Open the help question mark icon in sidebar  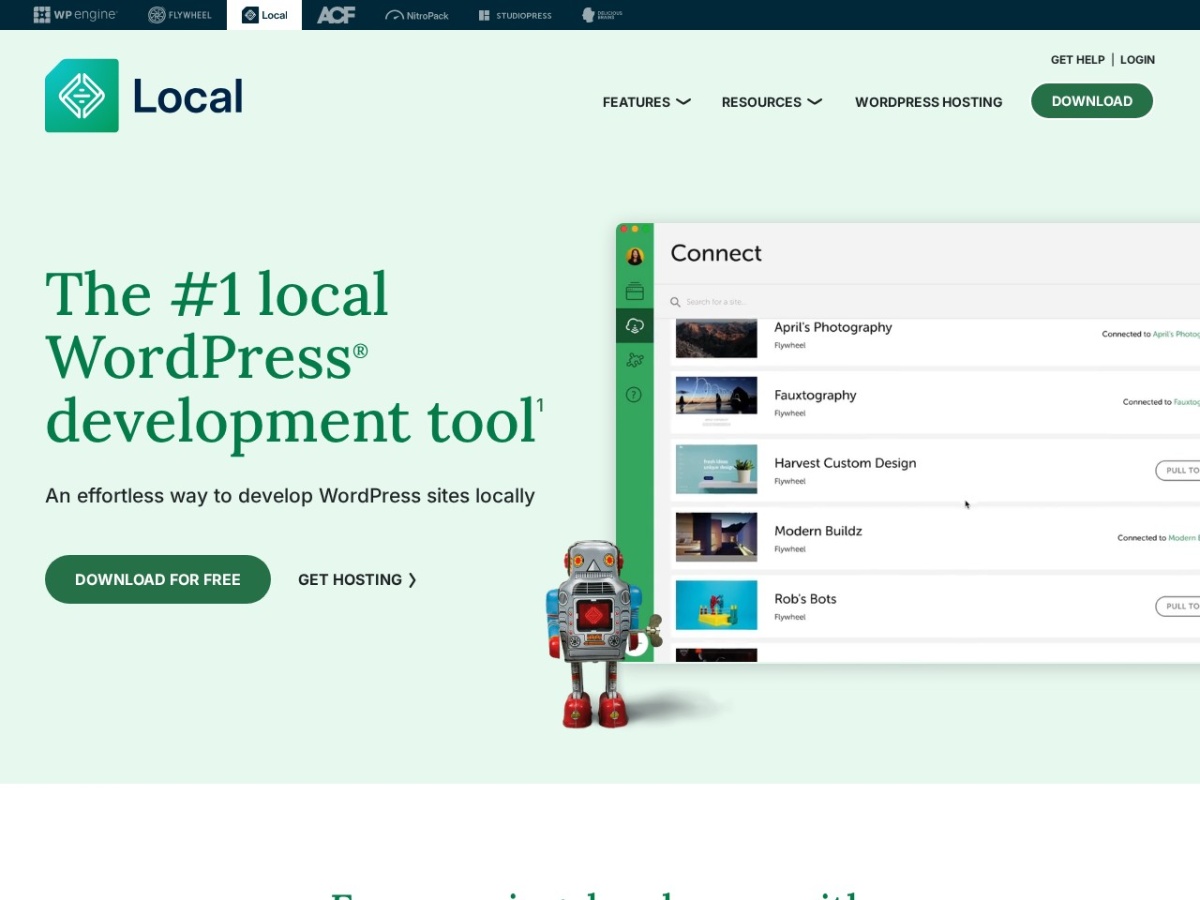pyautogui.click(x=634, y=394)
